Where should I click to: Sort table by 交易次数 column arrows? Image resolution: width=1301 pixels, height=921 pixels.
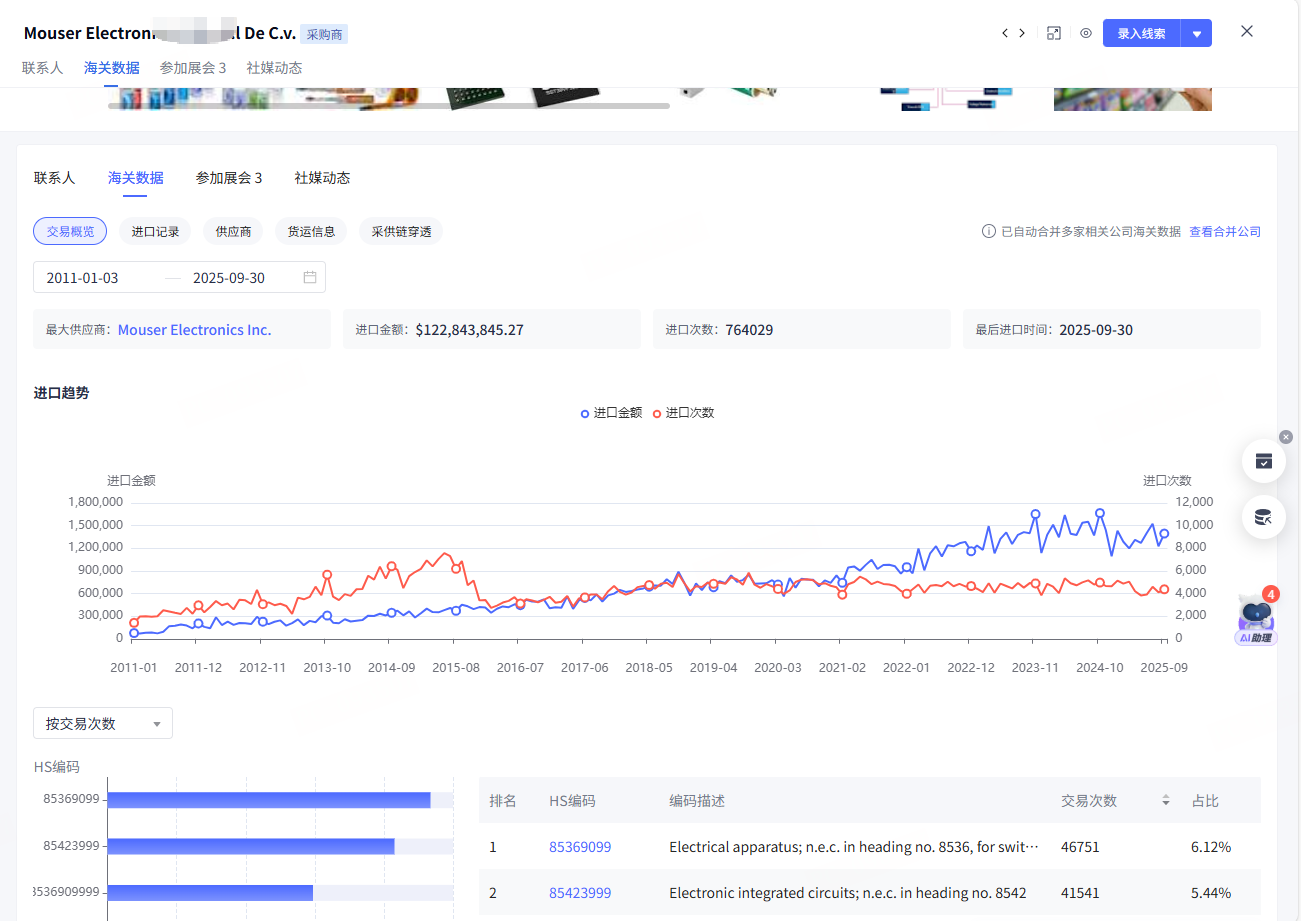coord(1165,801)
